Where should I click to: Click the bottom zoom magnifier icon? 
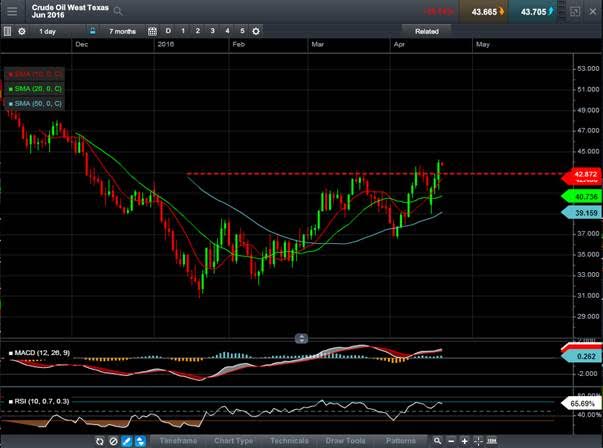coord(438,441)
